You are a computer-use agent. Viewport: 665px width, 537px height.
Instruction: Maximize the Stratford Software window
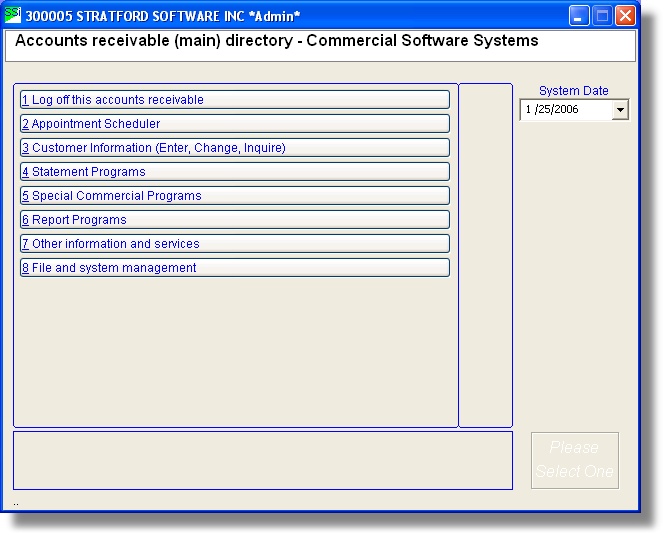[602, 16]
